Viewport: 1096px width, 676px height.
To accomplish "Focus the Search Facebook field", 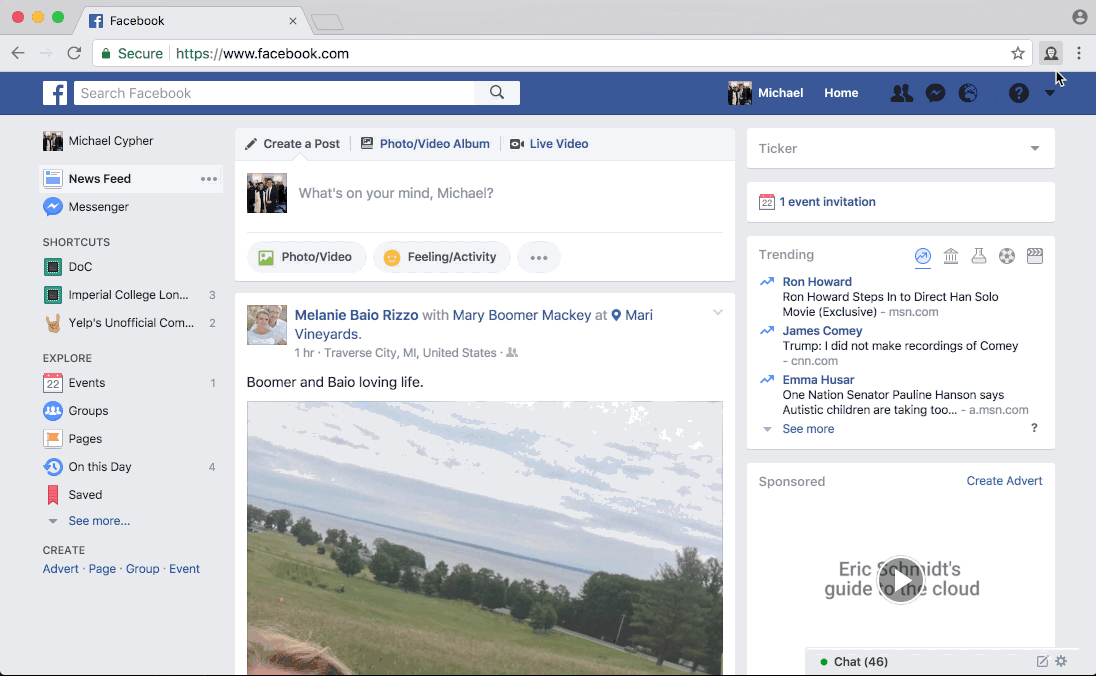I will (274, 93).
